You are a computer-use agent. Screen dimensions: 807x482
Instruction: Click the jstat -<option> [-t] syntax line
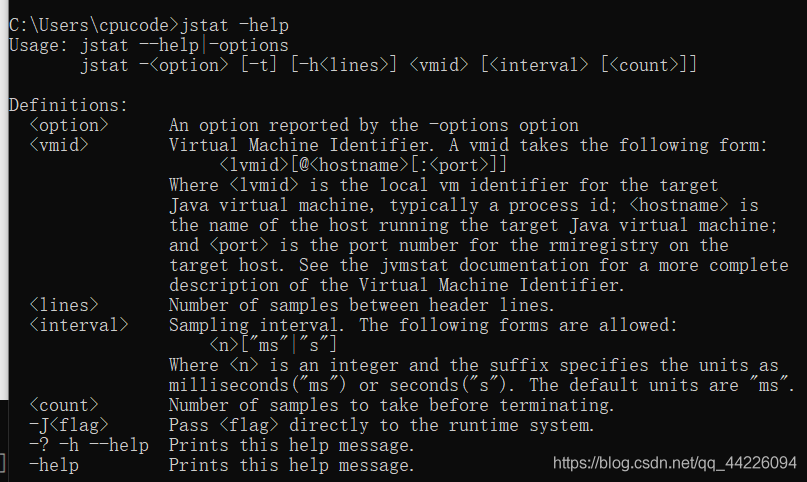389,65
